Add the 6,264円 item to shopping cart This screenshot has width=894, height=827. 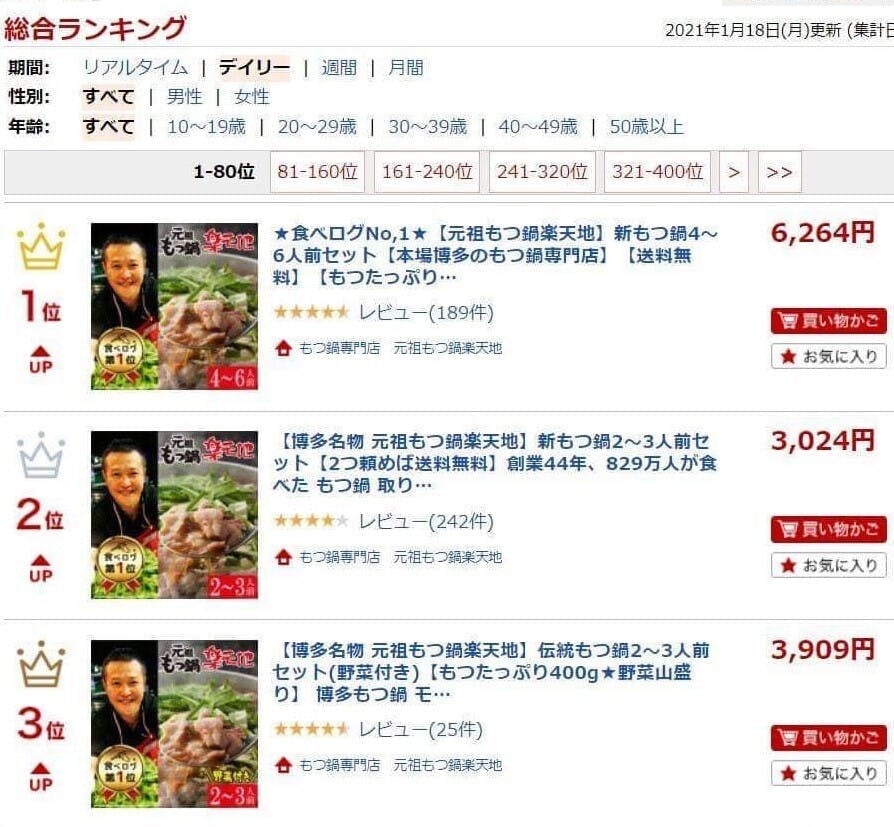pos(828,321)
